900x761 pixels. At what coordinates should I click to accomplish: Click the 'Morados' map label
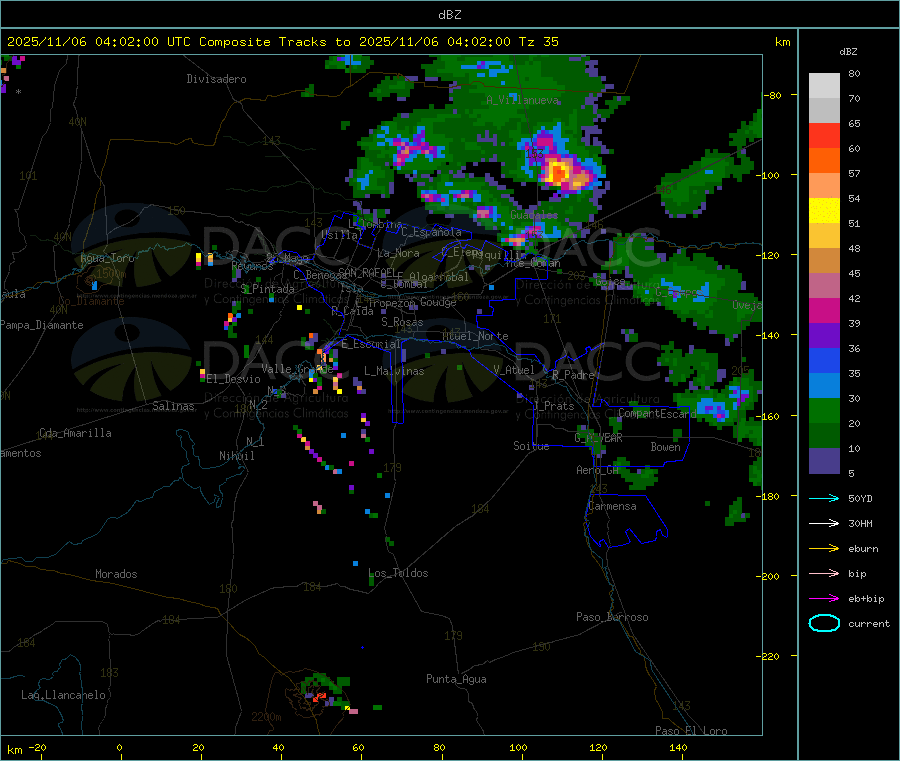click(116, 574)
